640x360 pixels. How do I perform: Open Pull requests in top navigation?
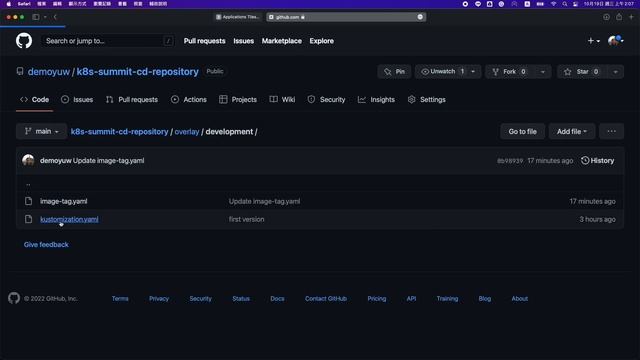(204, 41)
